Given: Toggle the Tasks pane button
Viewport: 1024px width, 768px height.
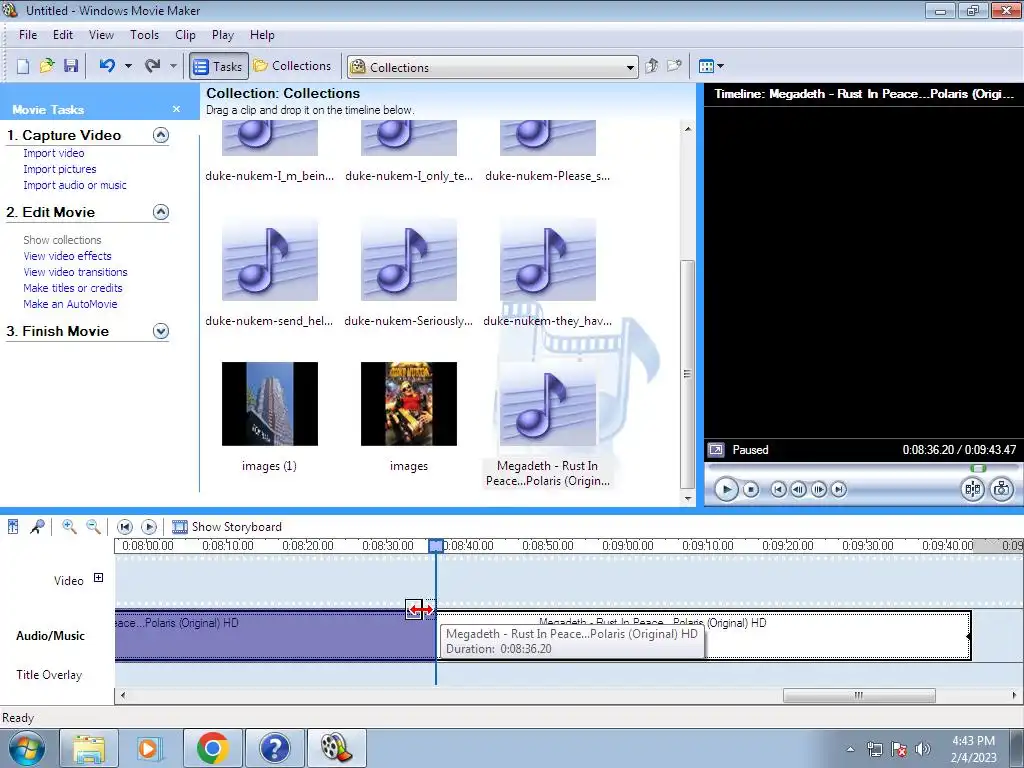Looking at the screenshot, I should tap(219, 66).
